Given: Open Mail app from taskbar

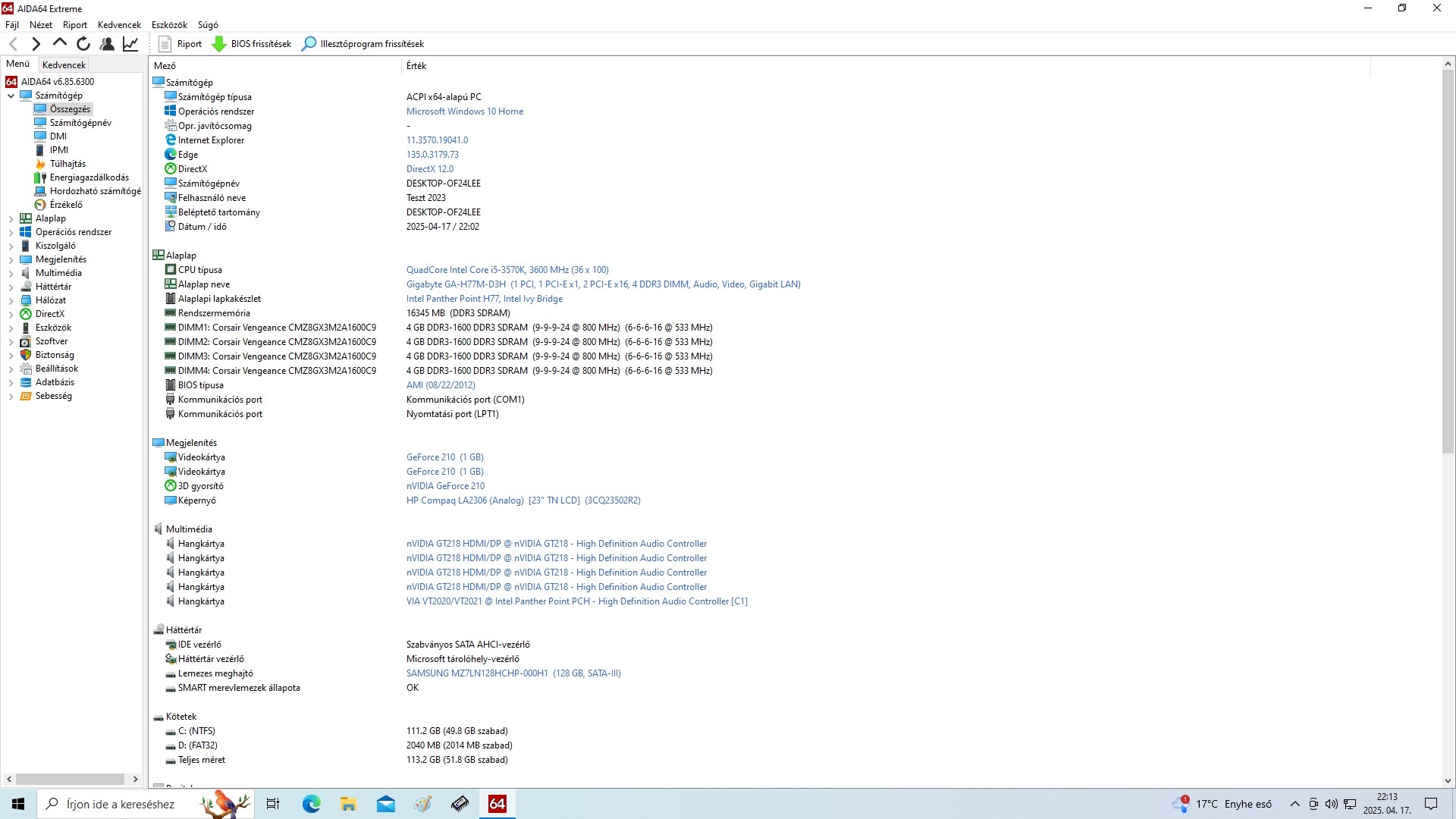Looking at the screenshot, I should tap(385, 804).
